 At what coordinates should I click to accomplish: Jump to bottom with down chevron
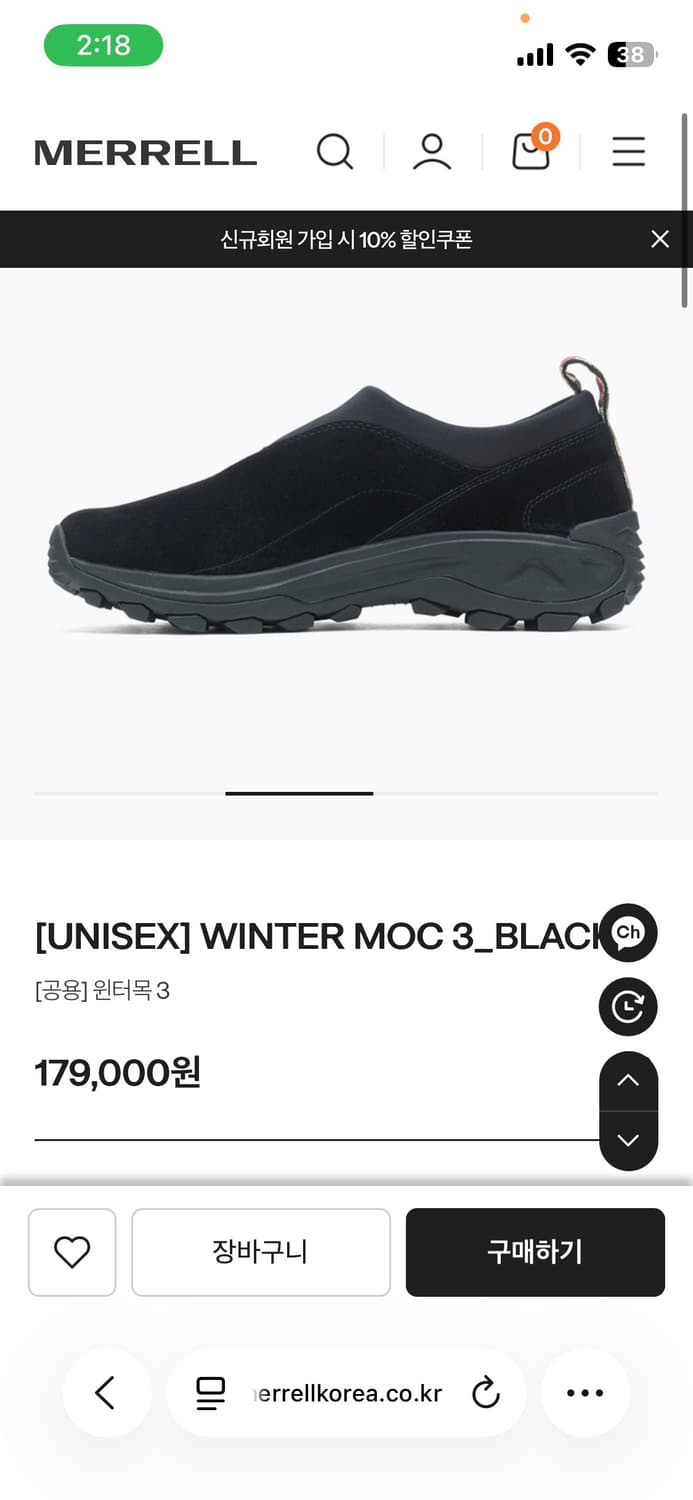628,1141
